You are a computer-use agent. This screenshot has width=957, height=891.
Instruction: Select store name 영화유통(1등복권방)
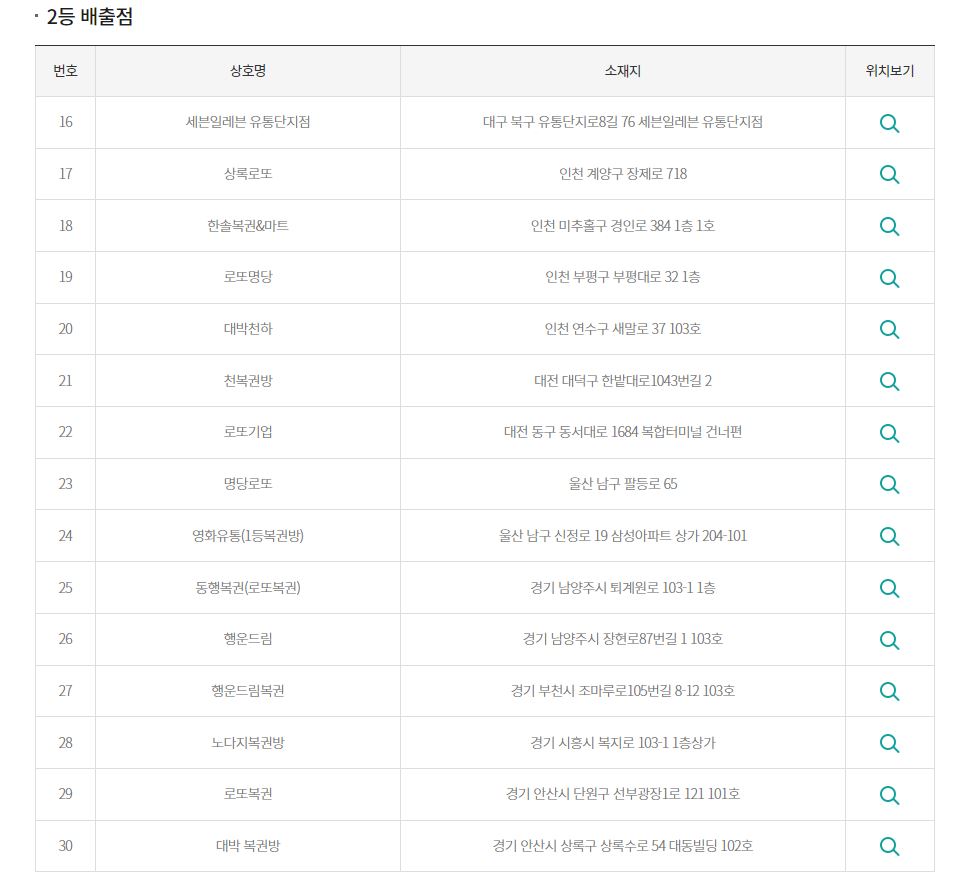click(x=248, y=536)
